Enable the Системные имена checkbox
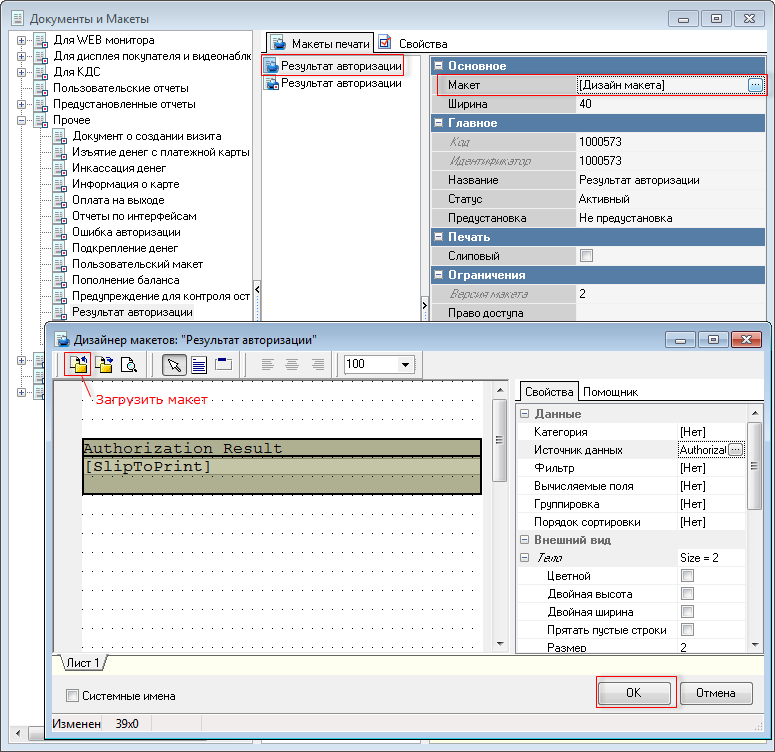 coord(72,695)
